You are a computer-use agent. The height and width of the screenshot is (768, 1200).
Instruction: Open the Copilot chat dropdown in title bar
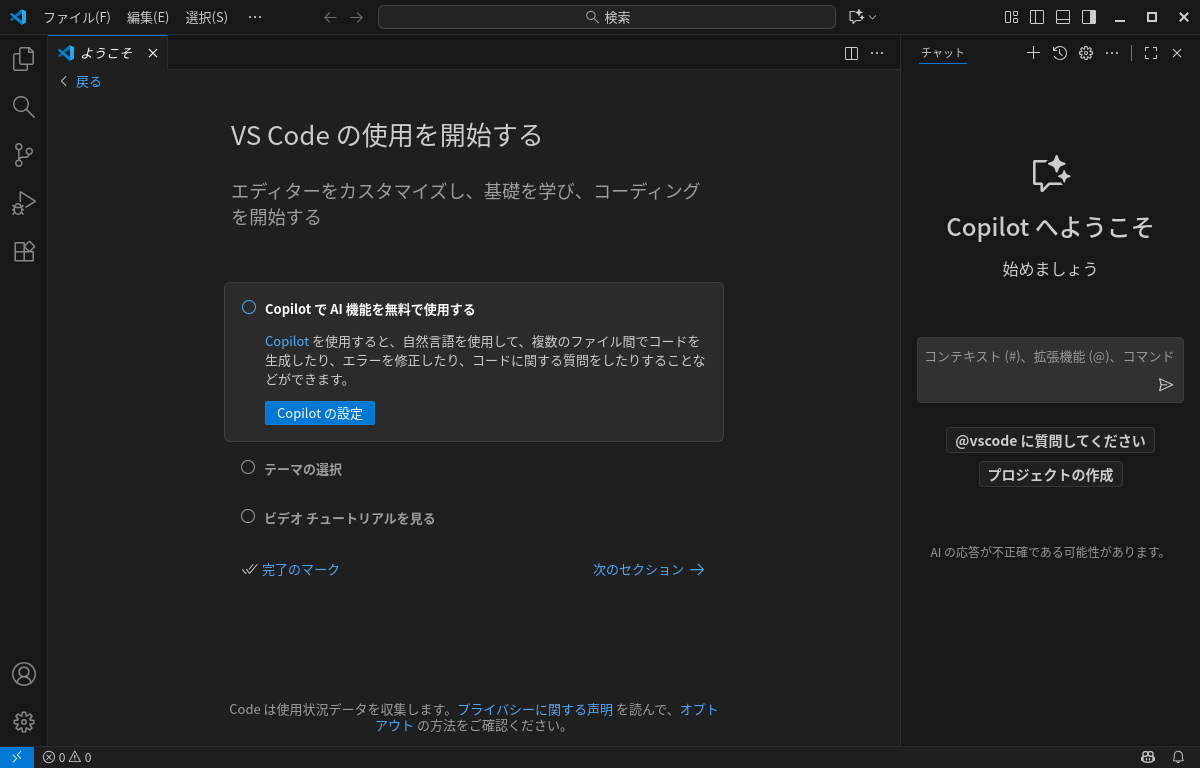click(x=862, y=17)
